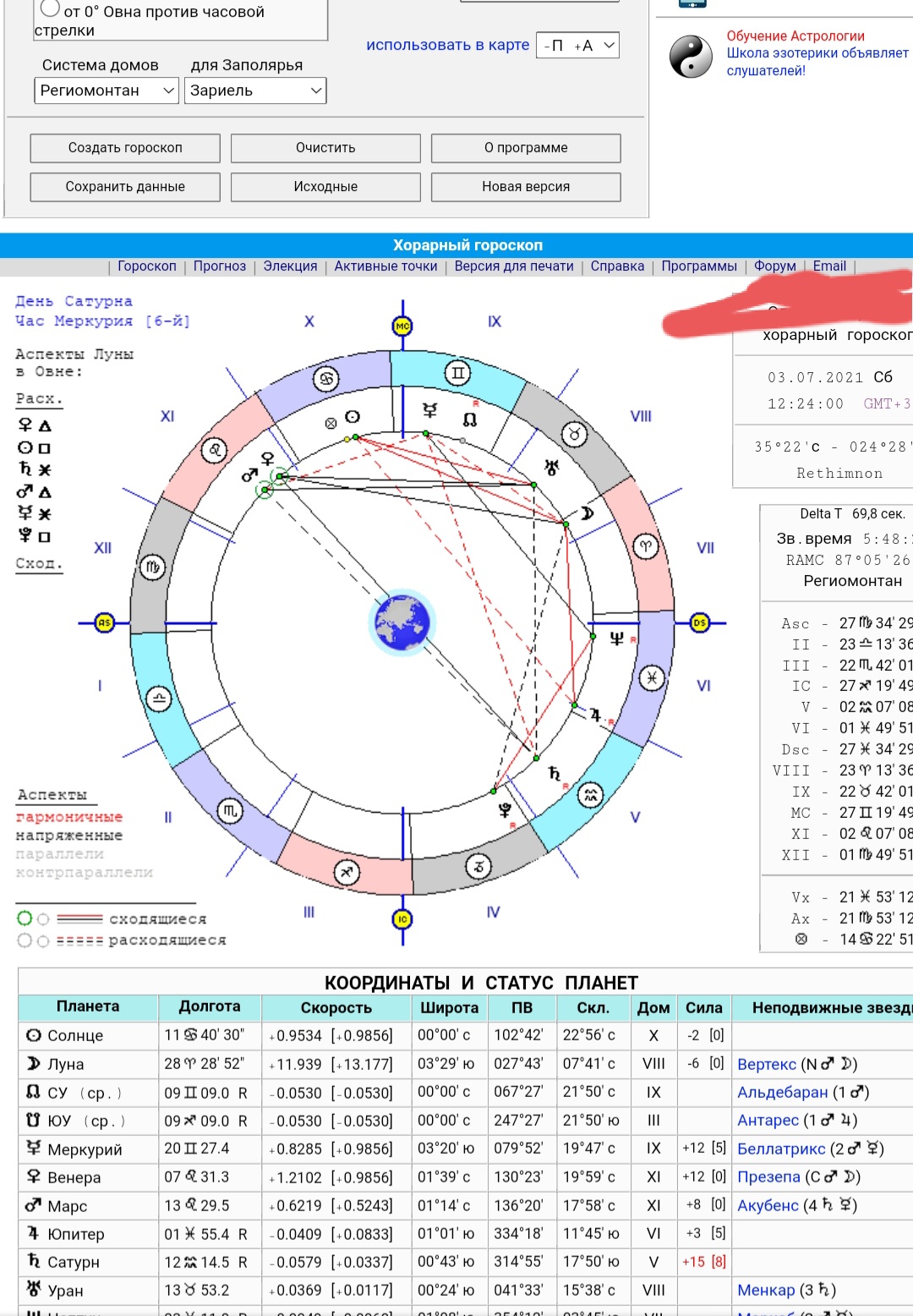Click the Saturn glyph inside the chart
This screenshot has height=1316, width=913.
tap(554, 773)
